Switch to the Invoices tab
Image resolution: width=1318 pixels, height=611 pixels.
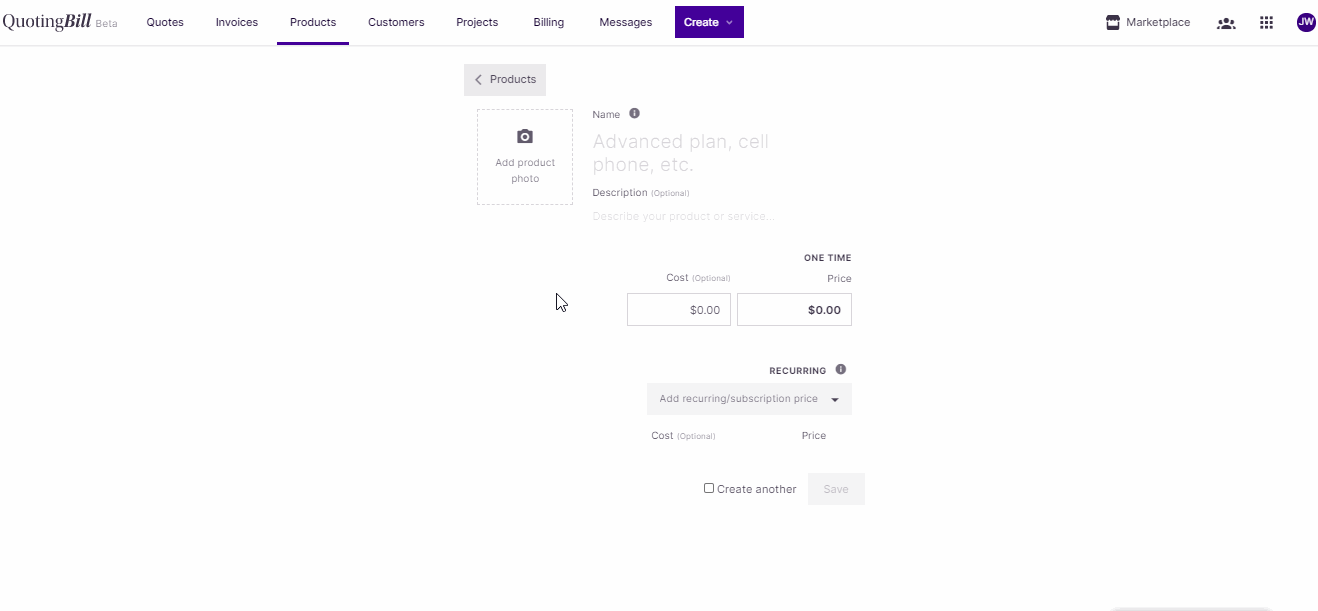pyautogui.click(x=237, y=22)
